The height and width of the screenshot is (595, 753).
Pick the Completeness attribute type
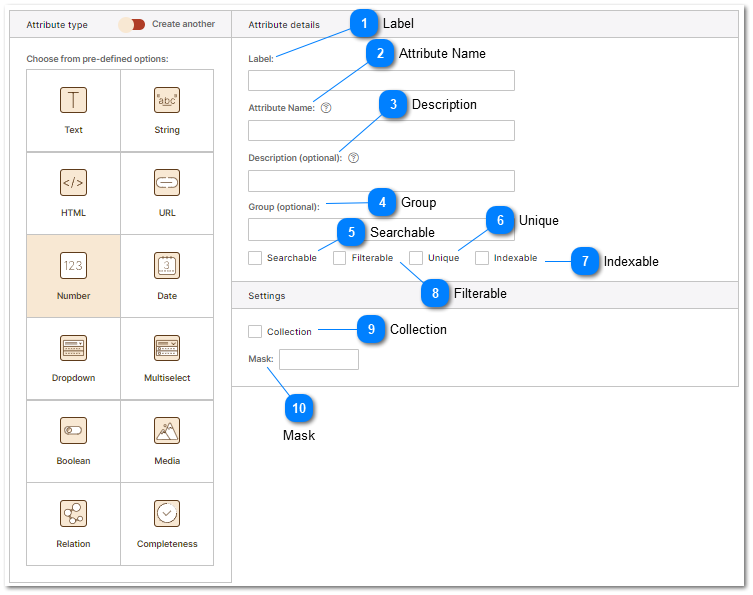[x=167, y=514]
